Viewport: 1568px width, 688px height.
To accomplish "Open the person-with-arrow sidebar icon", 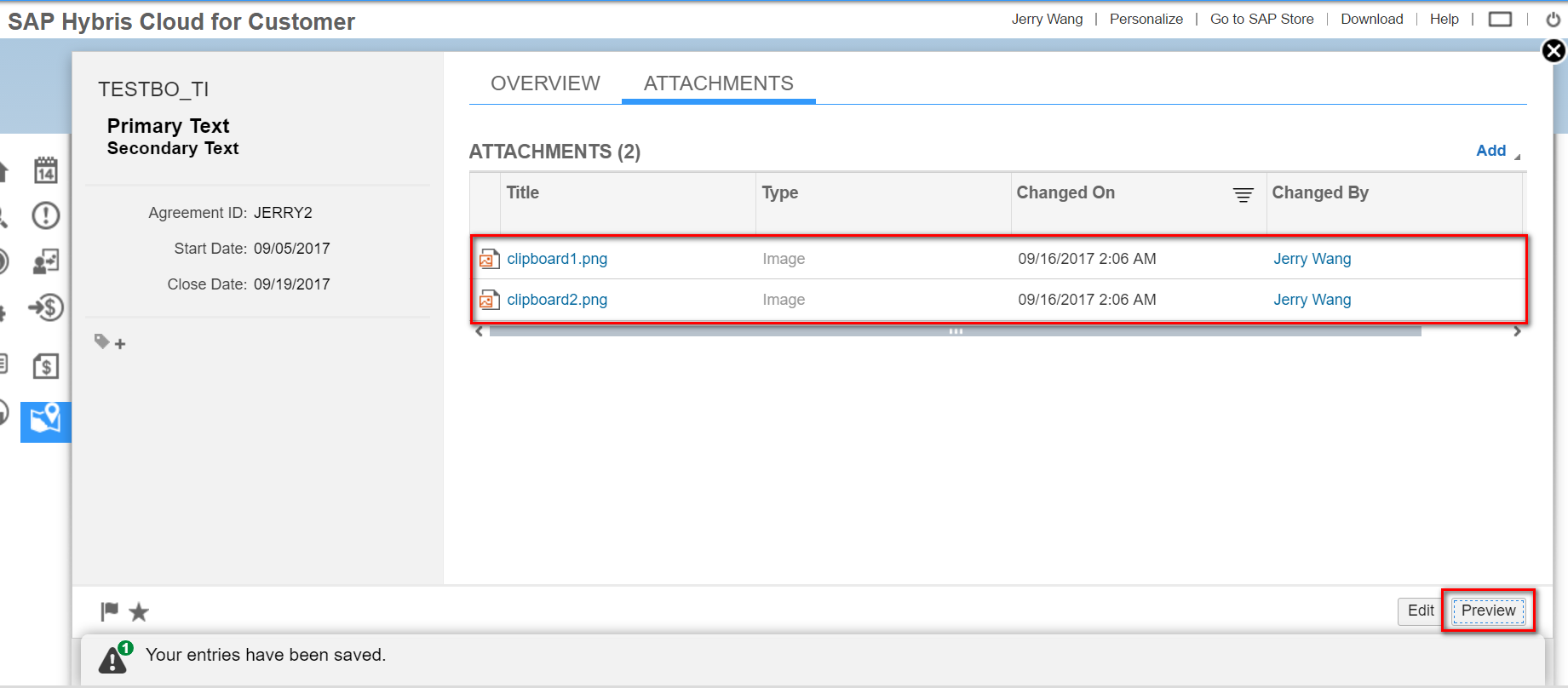I will coord(46,261).
